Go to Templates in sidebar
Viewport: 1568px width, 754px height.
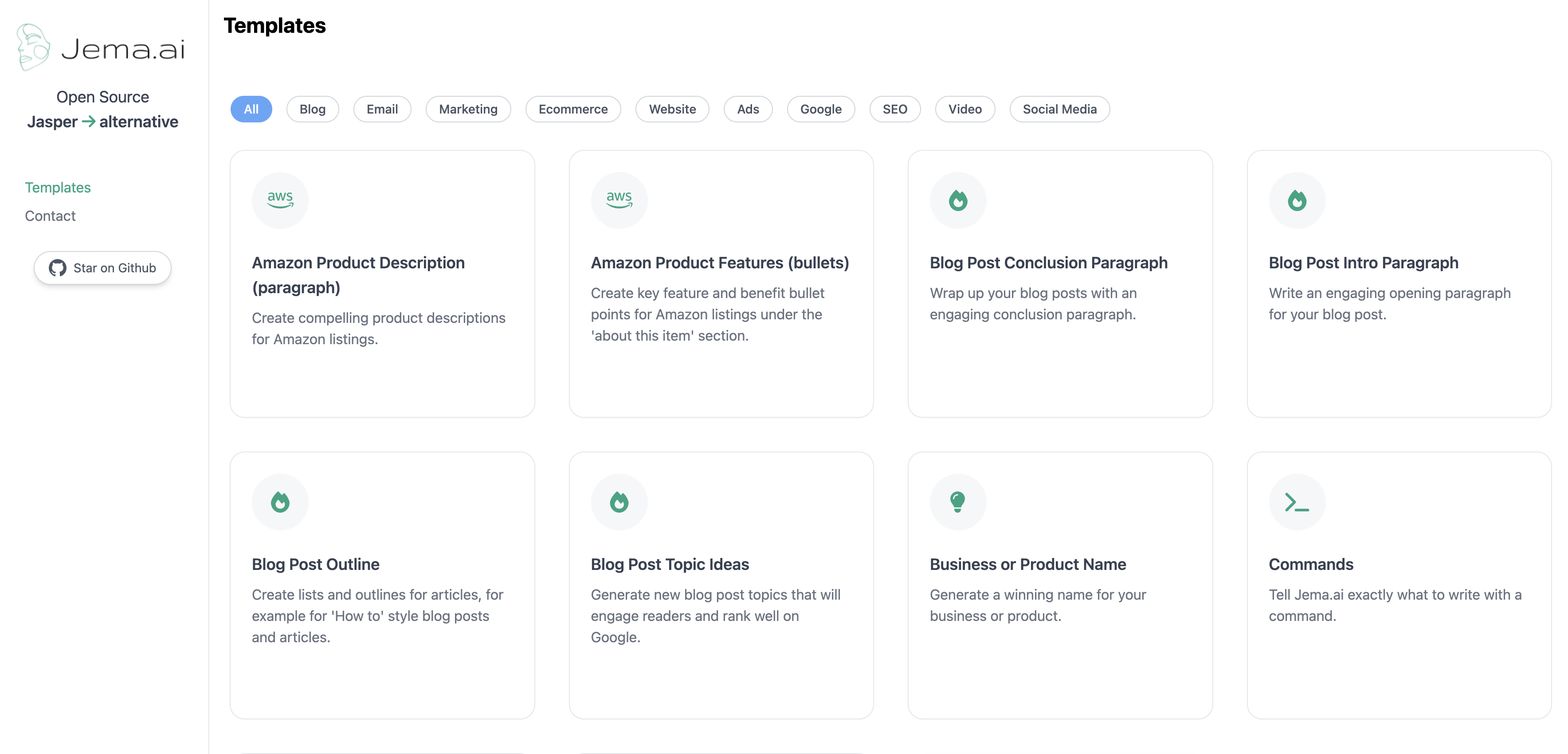point(57,188)
